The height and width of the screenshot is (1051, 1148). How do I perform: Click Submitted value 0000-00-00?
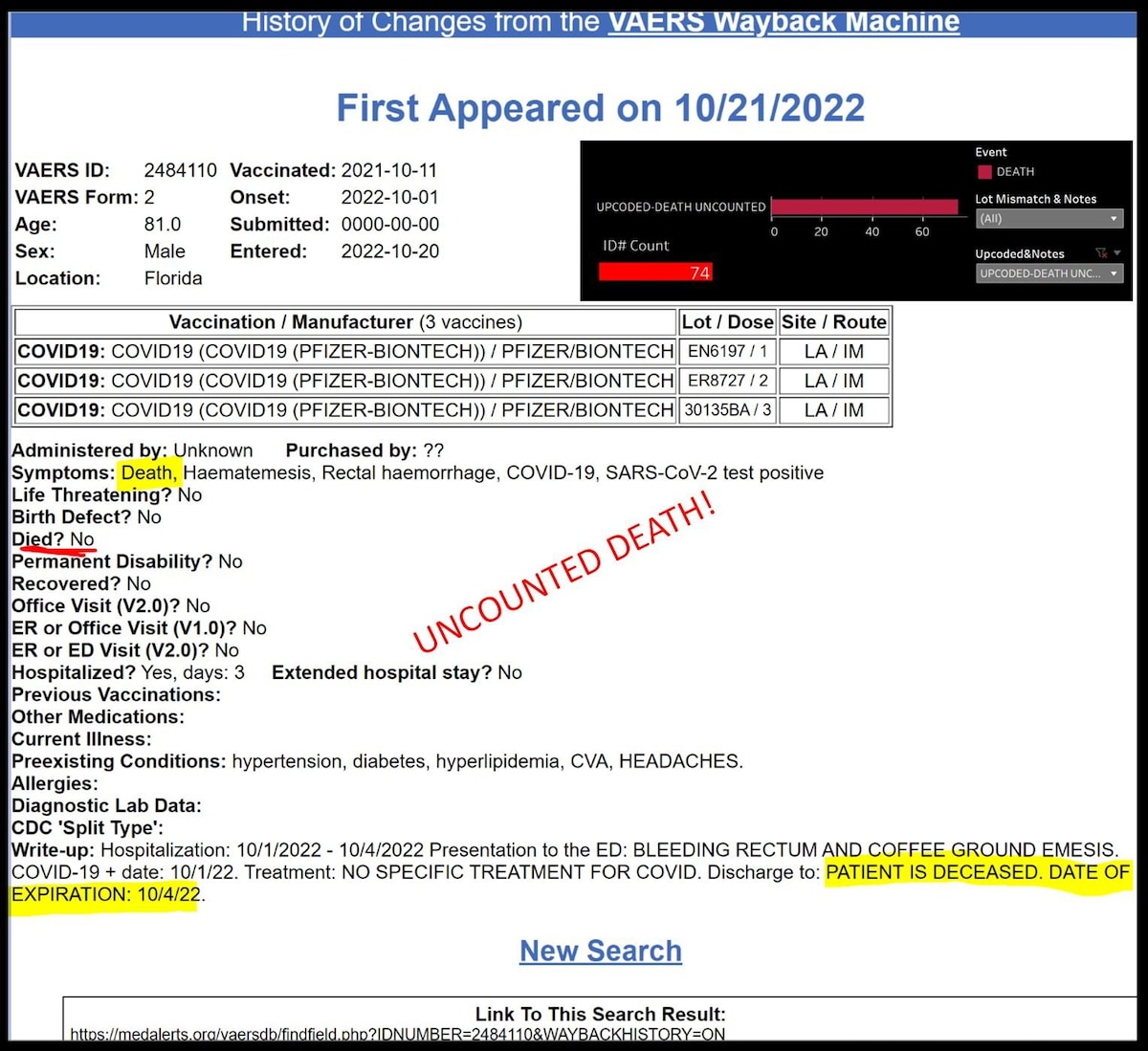390,224
